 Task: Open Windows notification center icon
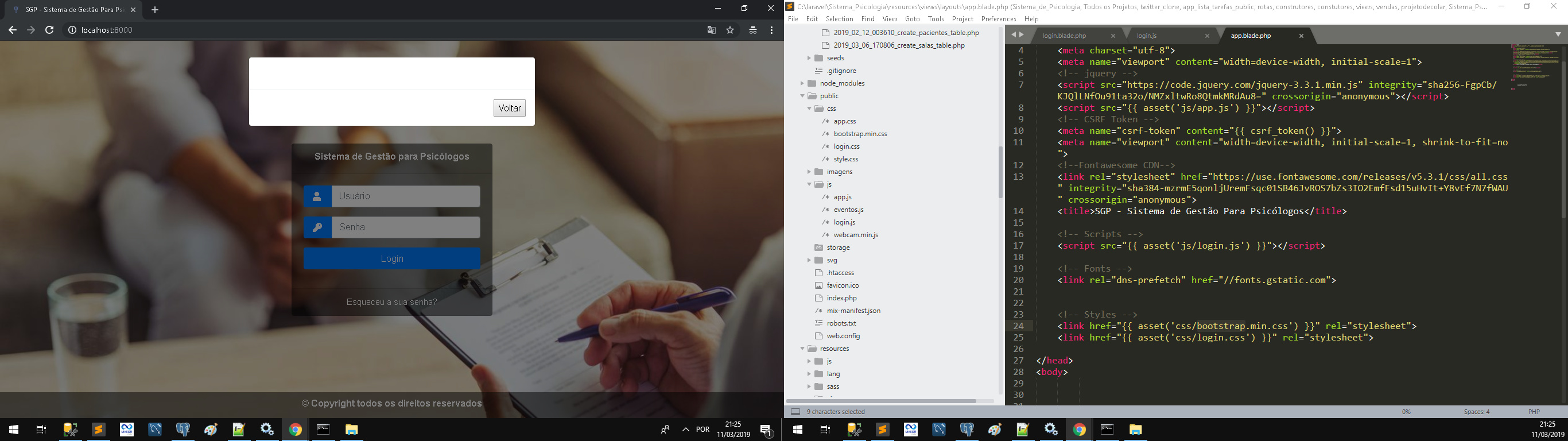click(767, 430)
